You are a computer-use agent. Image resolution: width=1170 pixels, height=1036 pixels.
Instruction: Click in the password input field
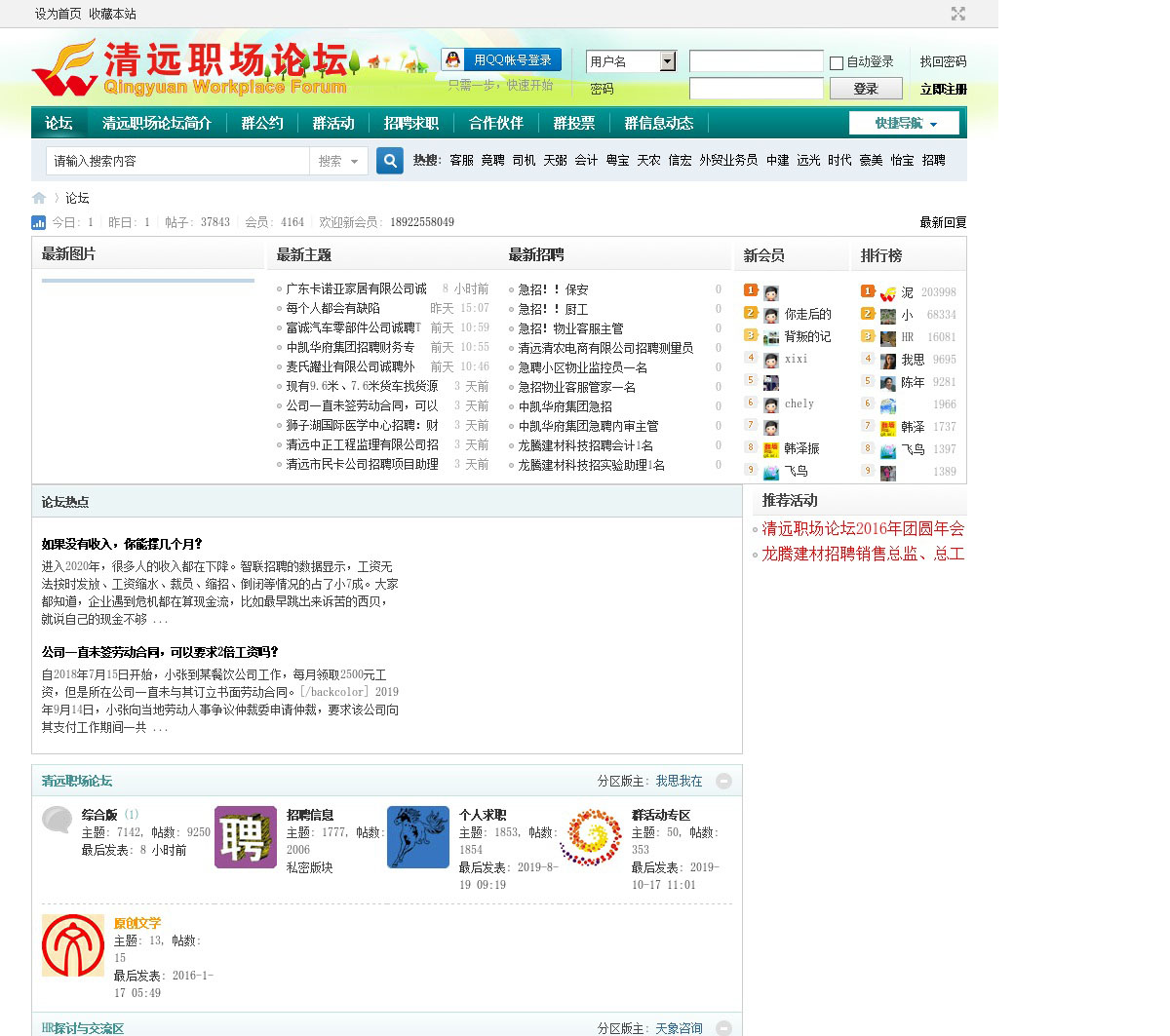[757, 89]
